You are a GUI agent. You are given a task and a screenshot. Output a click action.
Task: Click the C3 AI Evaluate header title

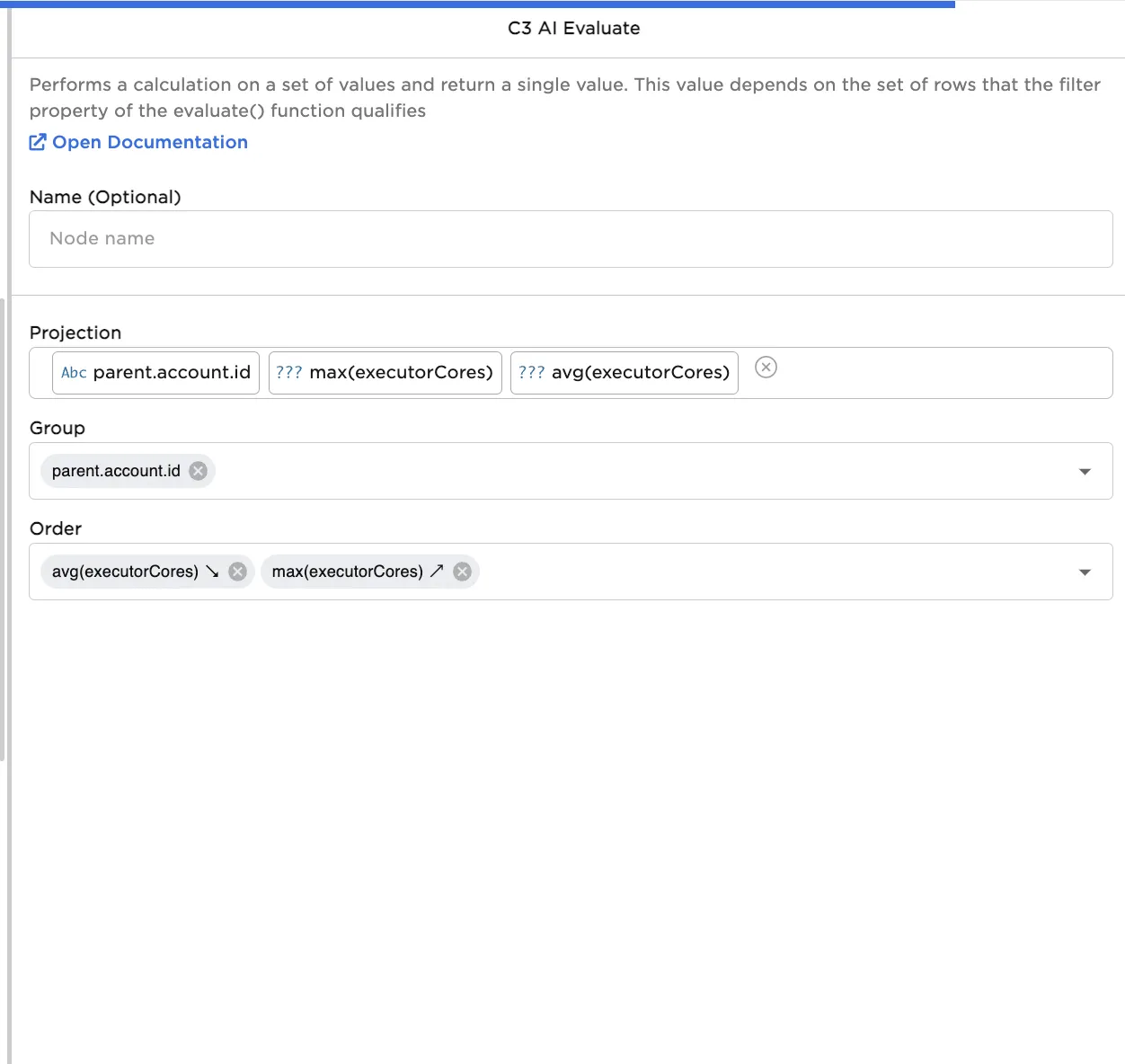tap(572, 28)
